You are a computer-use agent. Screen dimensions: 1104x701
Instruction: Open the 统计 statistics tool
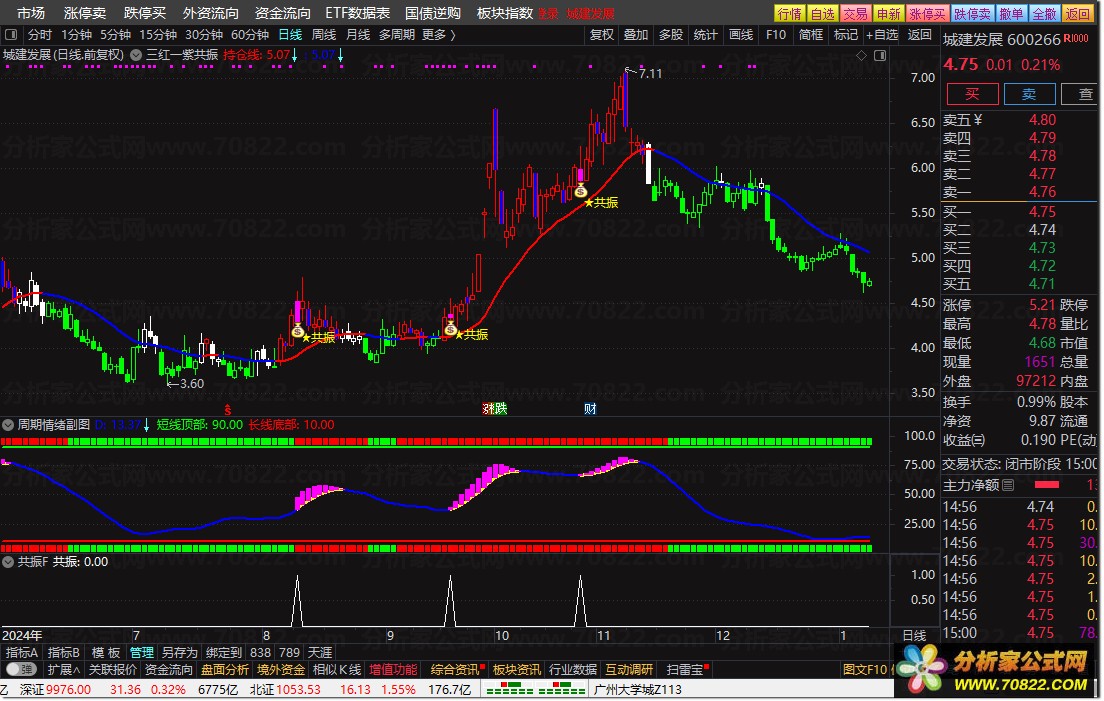[705, 34]
